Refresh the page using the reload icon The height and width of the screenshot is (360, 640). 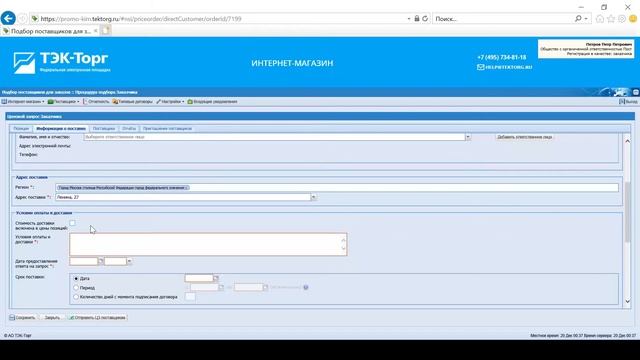pos(425,18)
